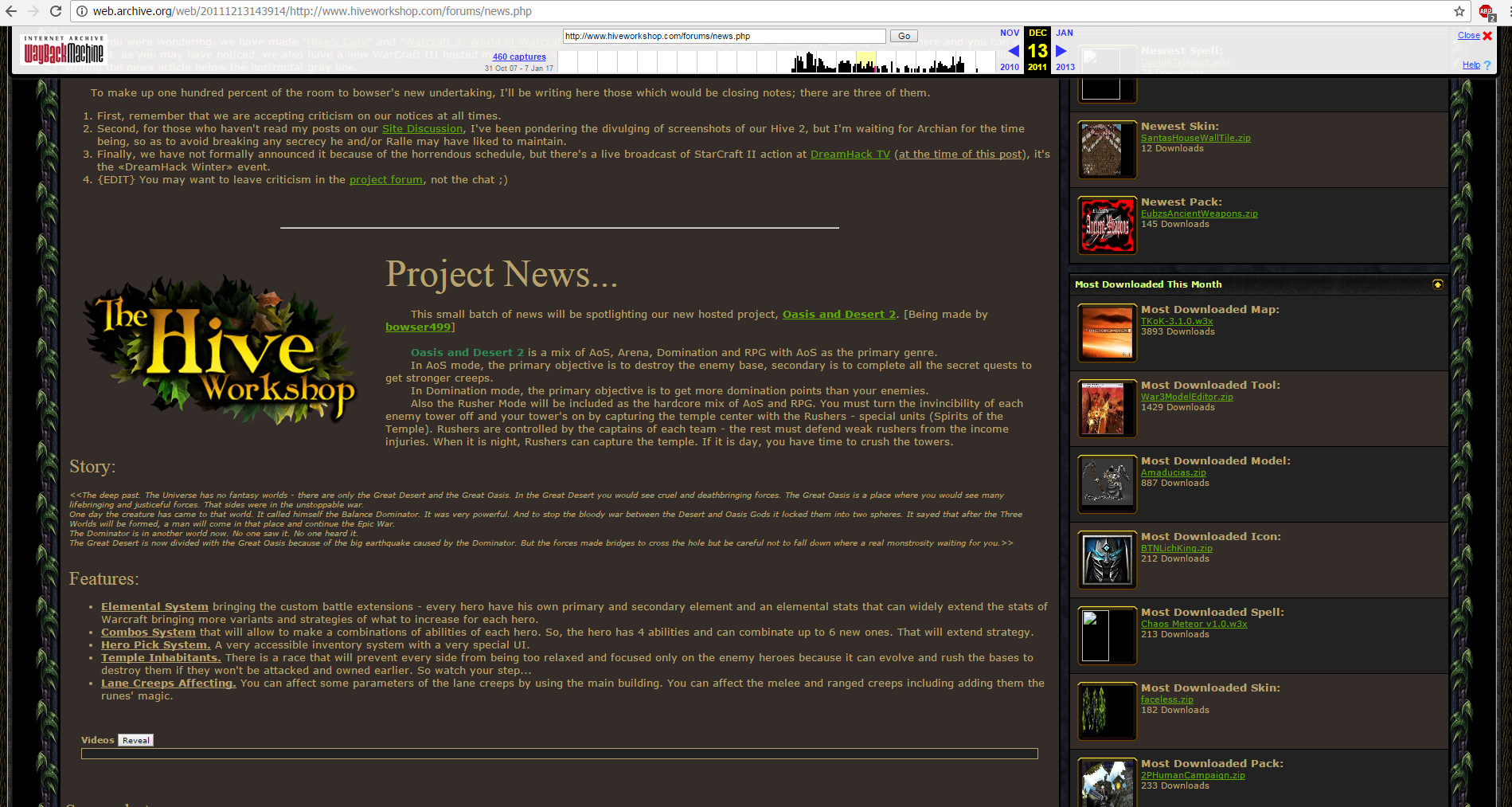1512x807 pixels.
Task: Download 2PHumanCampaign.zip pack
Action: 1193,775
